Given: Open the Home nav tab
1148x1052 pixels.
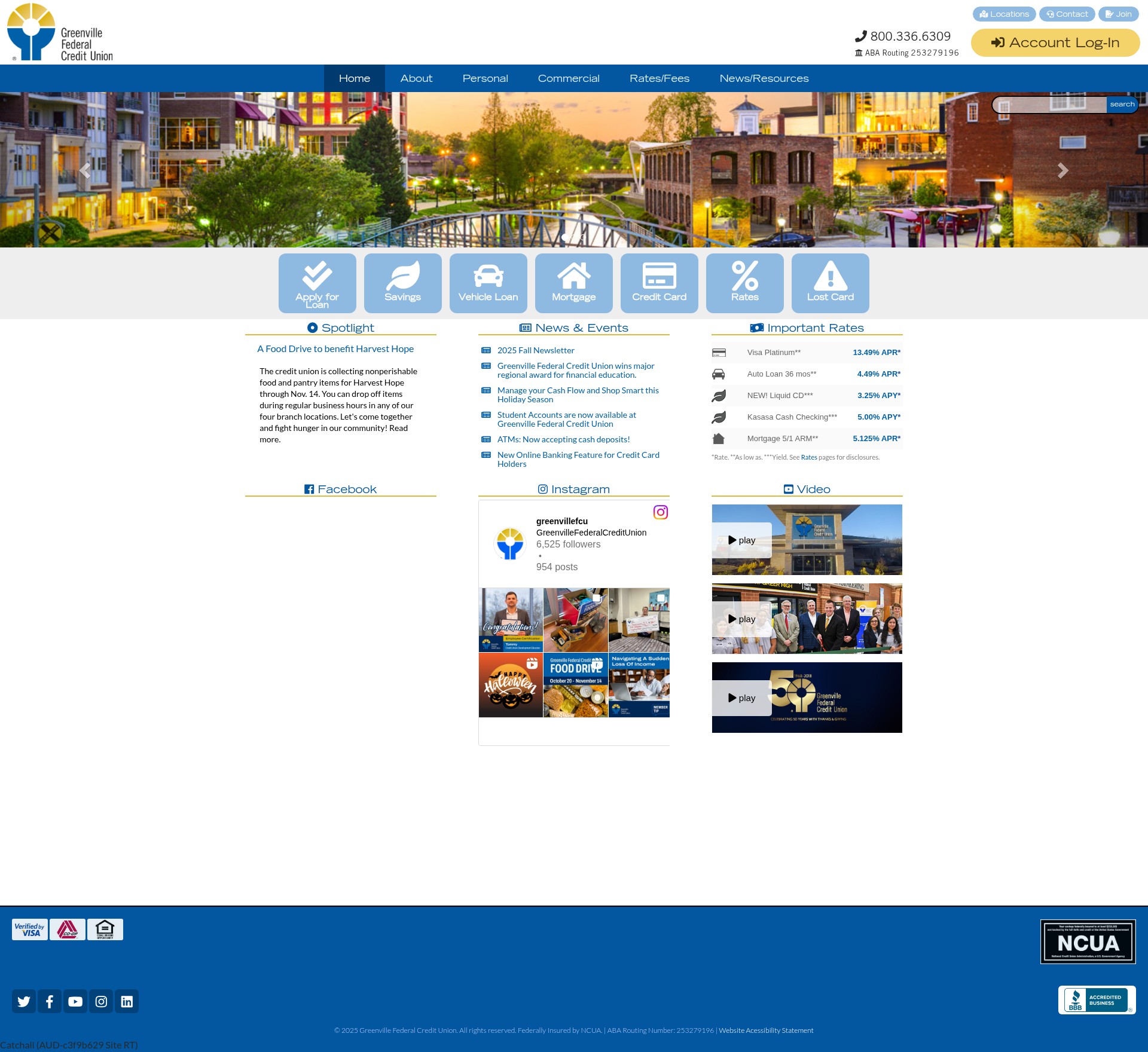Looking at the screenshot, I should pyautogui.click(x=355, y=78).
